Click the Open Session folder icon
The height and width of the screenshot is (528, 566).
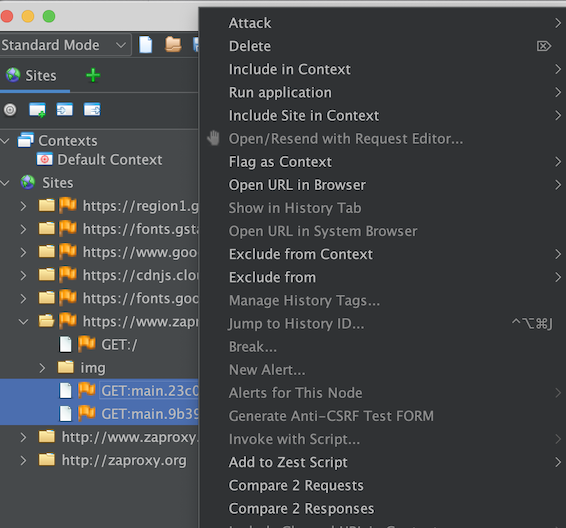(x=173, y=45)
